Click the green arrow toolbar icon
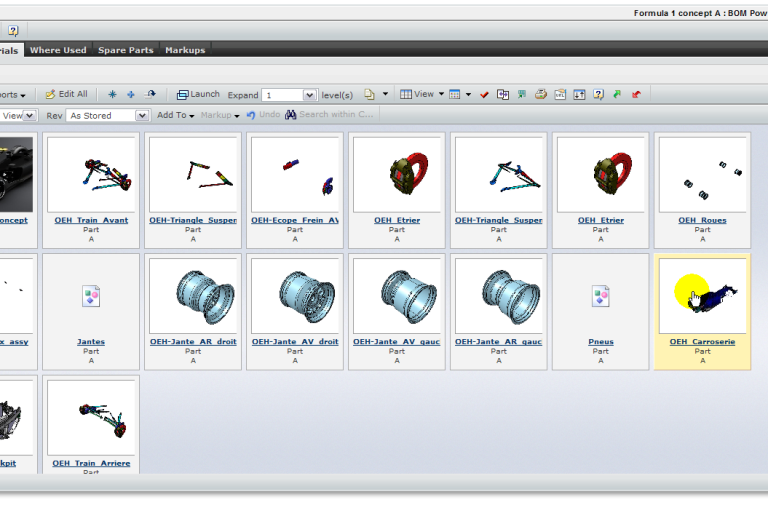This screenshot has height=505, width=768. click(x=617, y=95)
